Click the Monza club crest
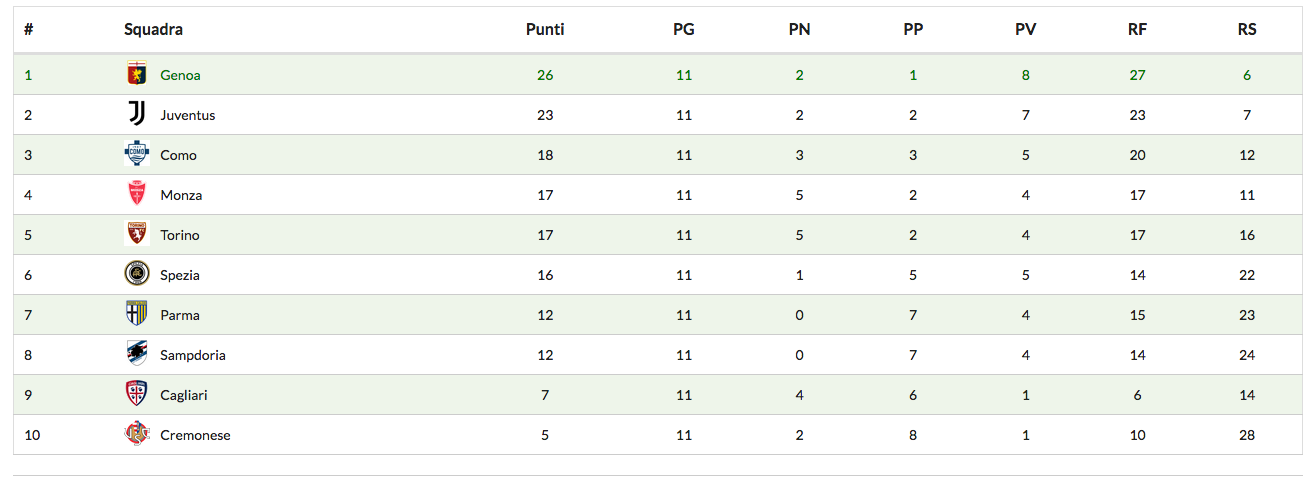This screenshot has width=1309, height=486. click(x=136, y=194)
